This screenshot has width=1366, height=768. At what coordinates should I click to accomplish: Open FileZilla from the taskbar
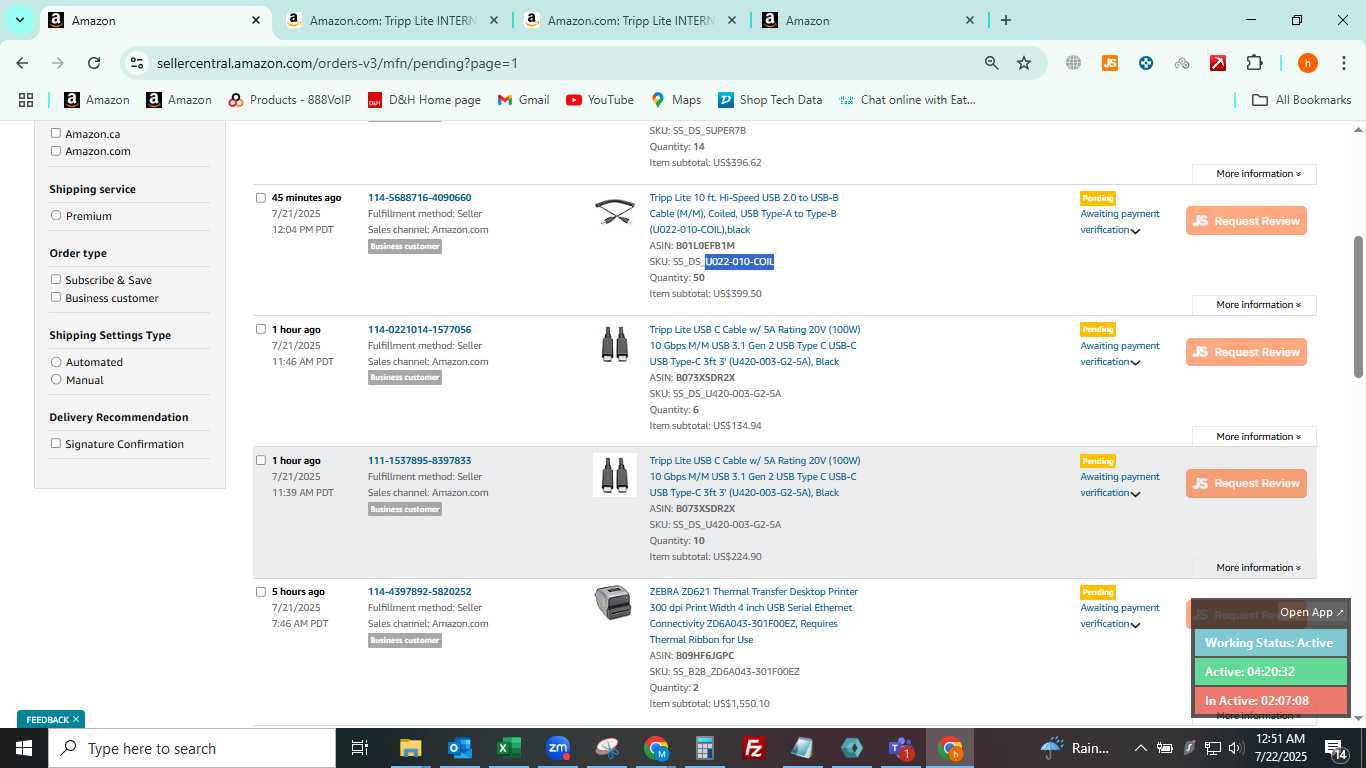tap(754, 748)
